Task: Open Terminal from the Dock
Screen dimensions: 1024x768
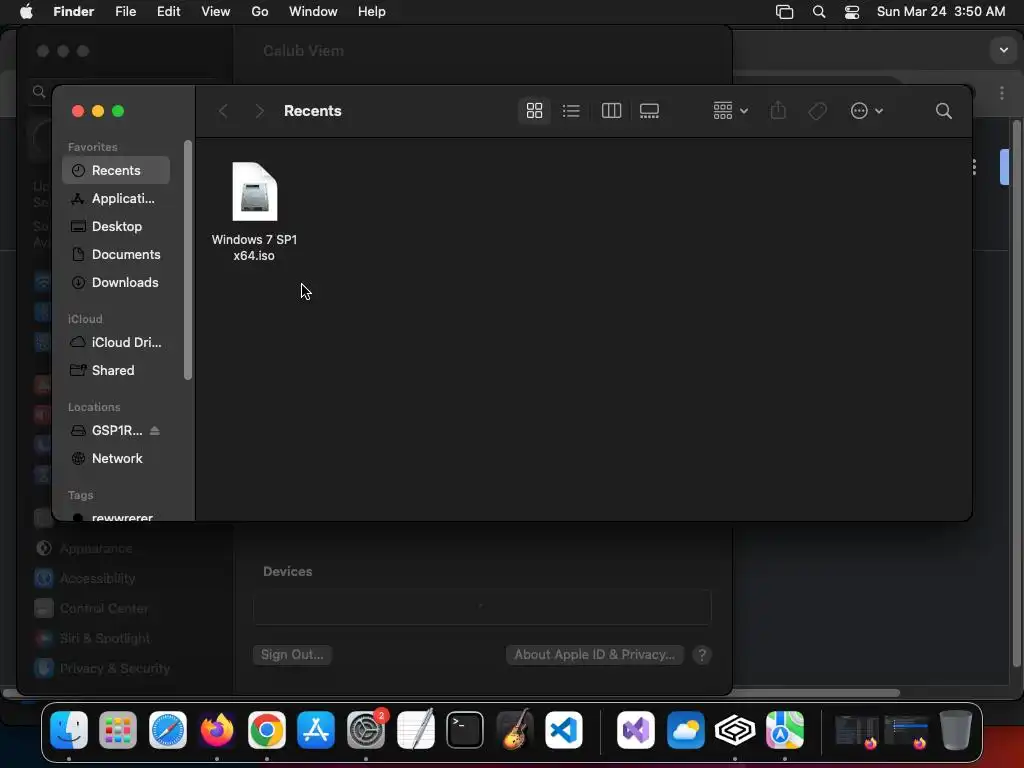Action: [x=465, y=730]
